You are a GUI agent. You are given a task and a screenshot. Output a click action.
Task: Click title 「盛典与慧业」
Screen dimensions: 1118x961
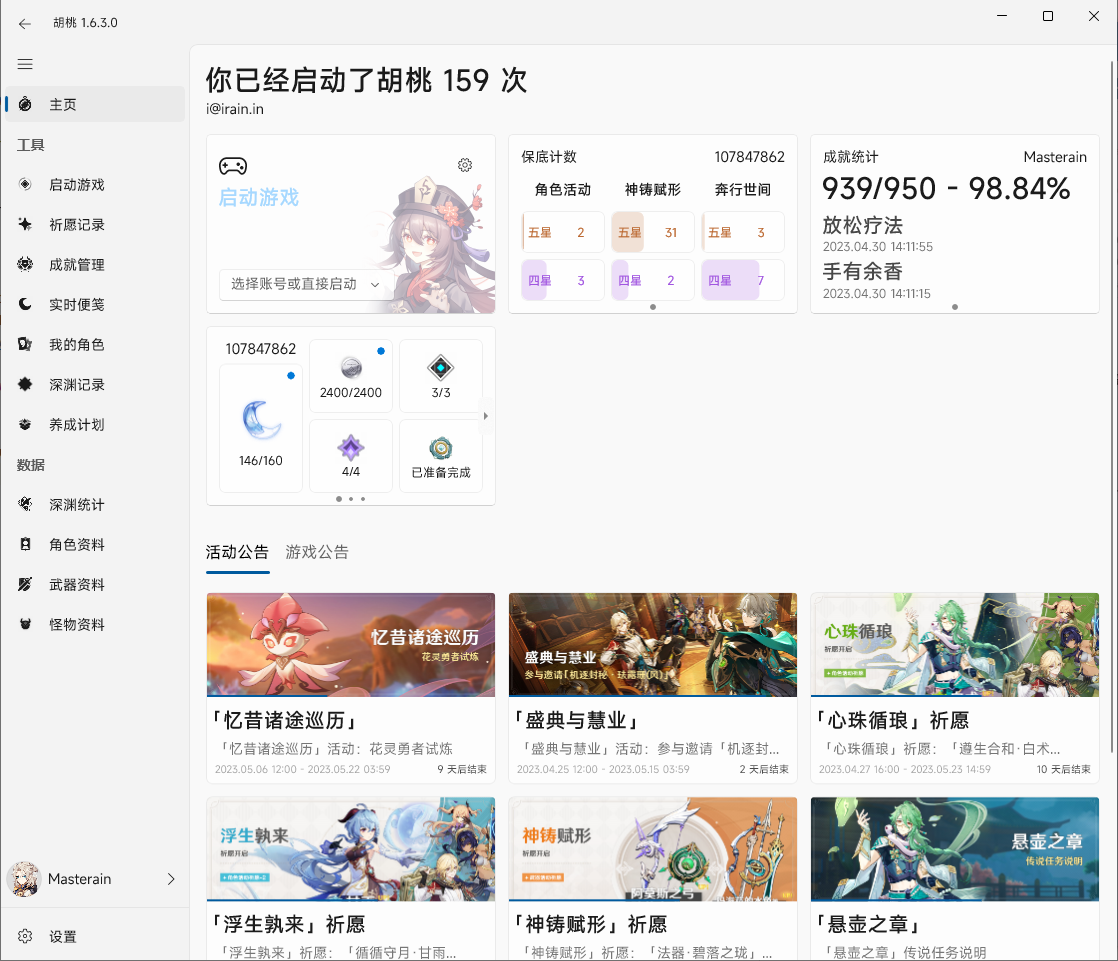coord(576,720)
